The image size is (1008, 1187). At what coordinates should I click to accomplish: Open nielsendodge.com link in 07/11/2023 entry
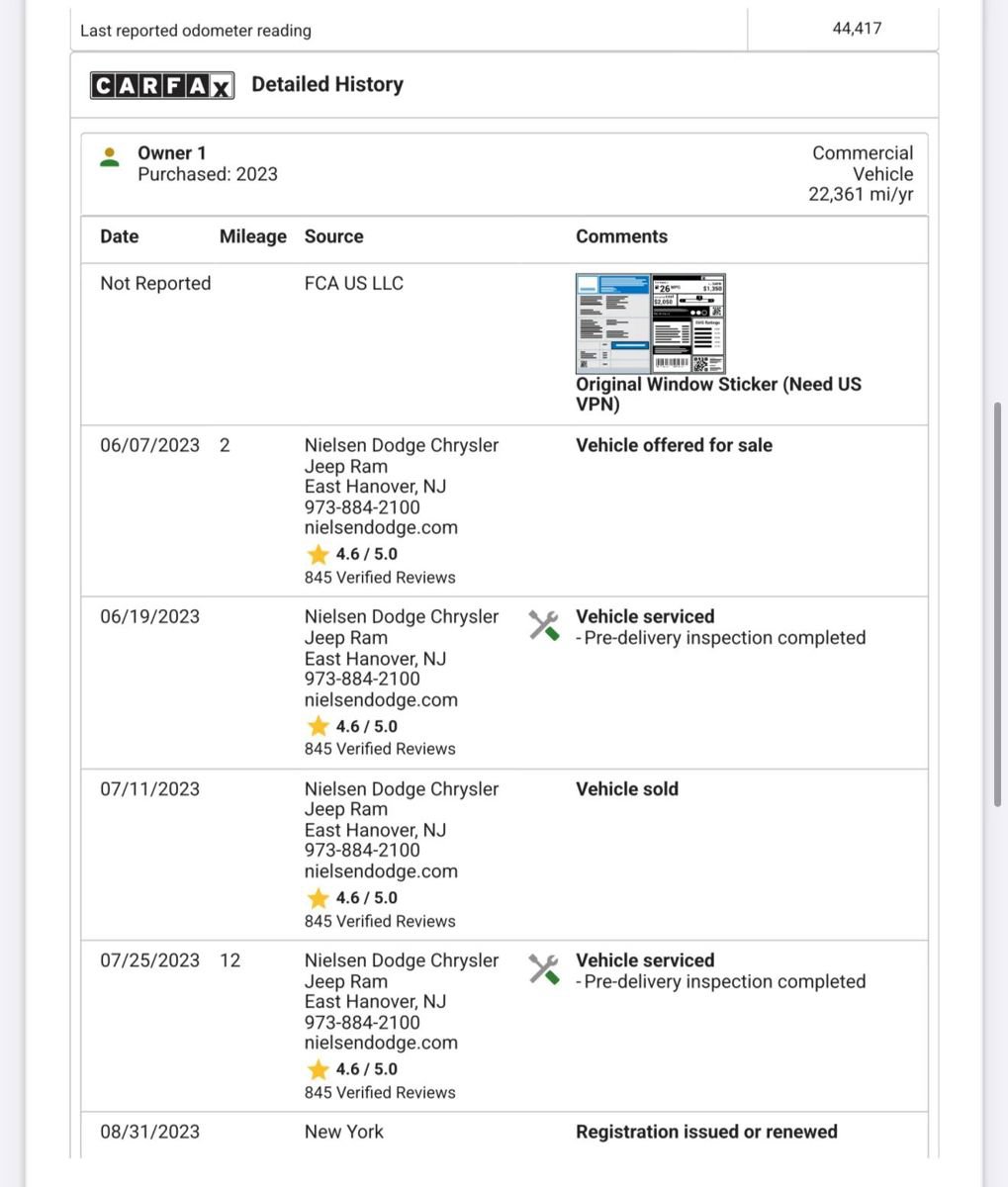(381, 871)
